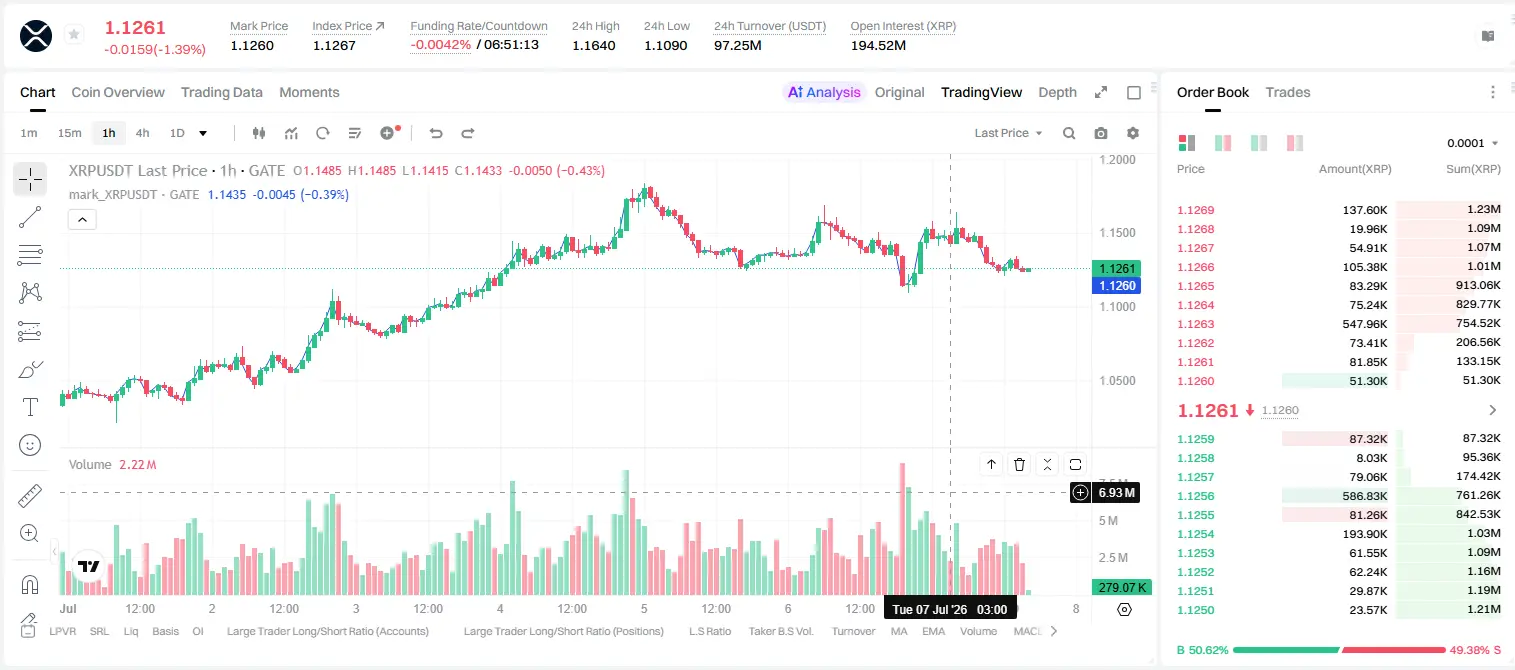Select the text annotation tool
The width and height of the screenshot is (1515, 670).
tap(30, 407)
